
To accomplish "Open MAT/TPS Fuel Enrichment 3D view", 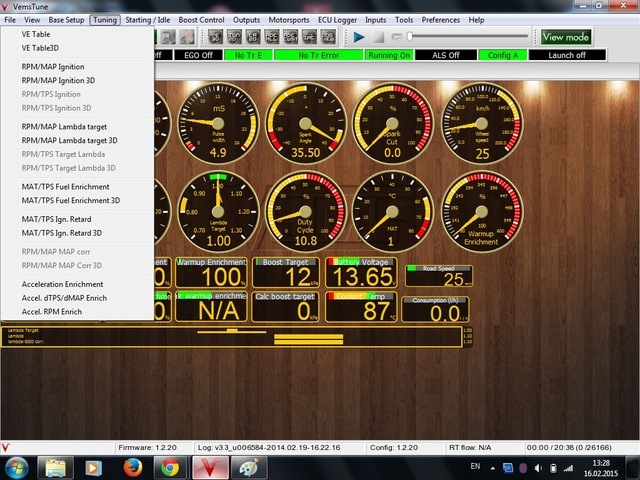I will pos(78,200).
